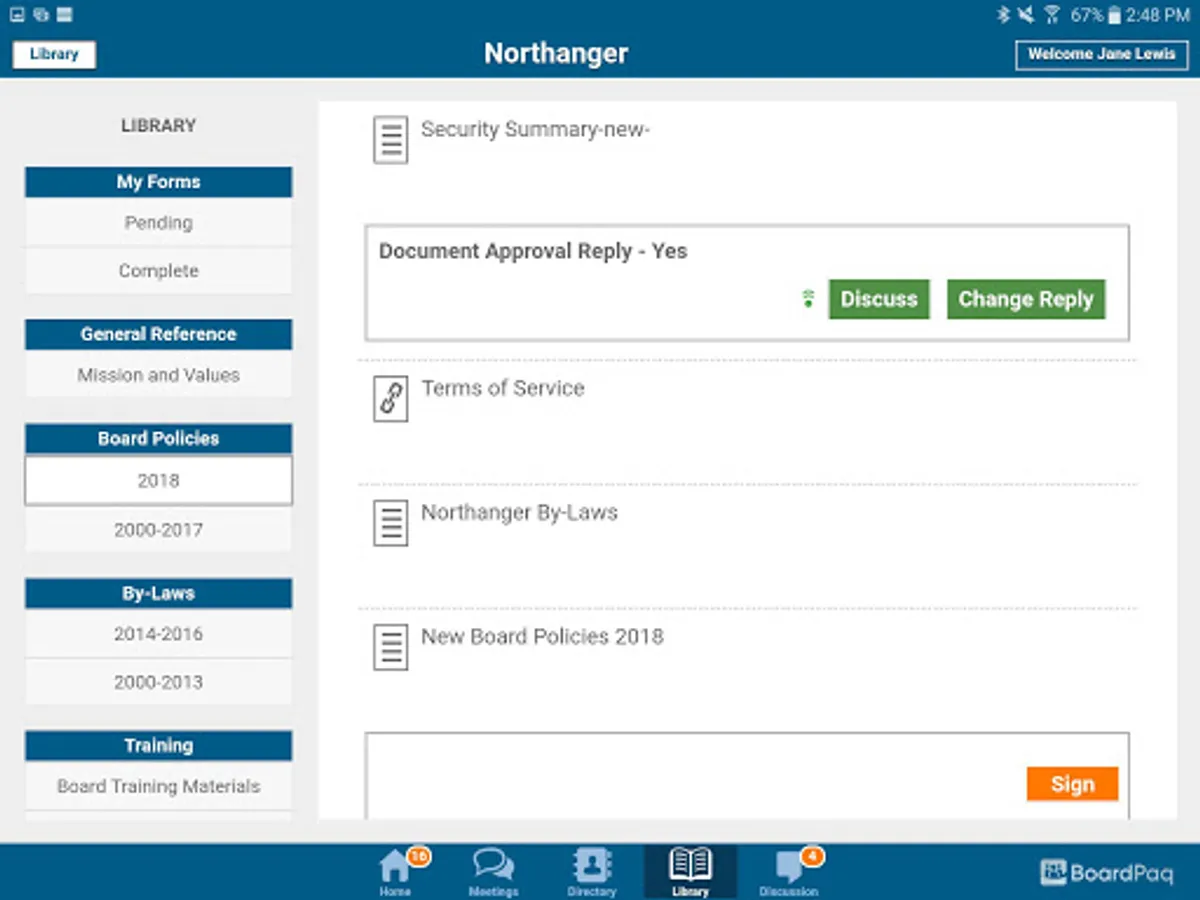The width and height of the screenshot is (1200, 900).
Task: Click the Library button in the header
Action: point(54,54)
